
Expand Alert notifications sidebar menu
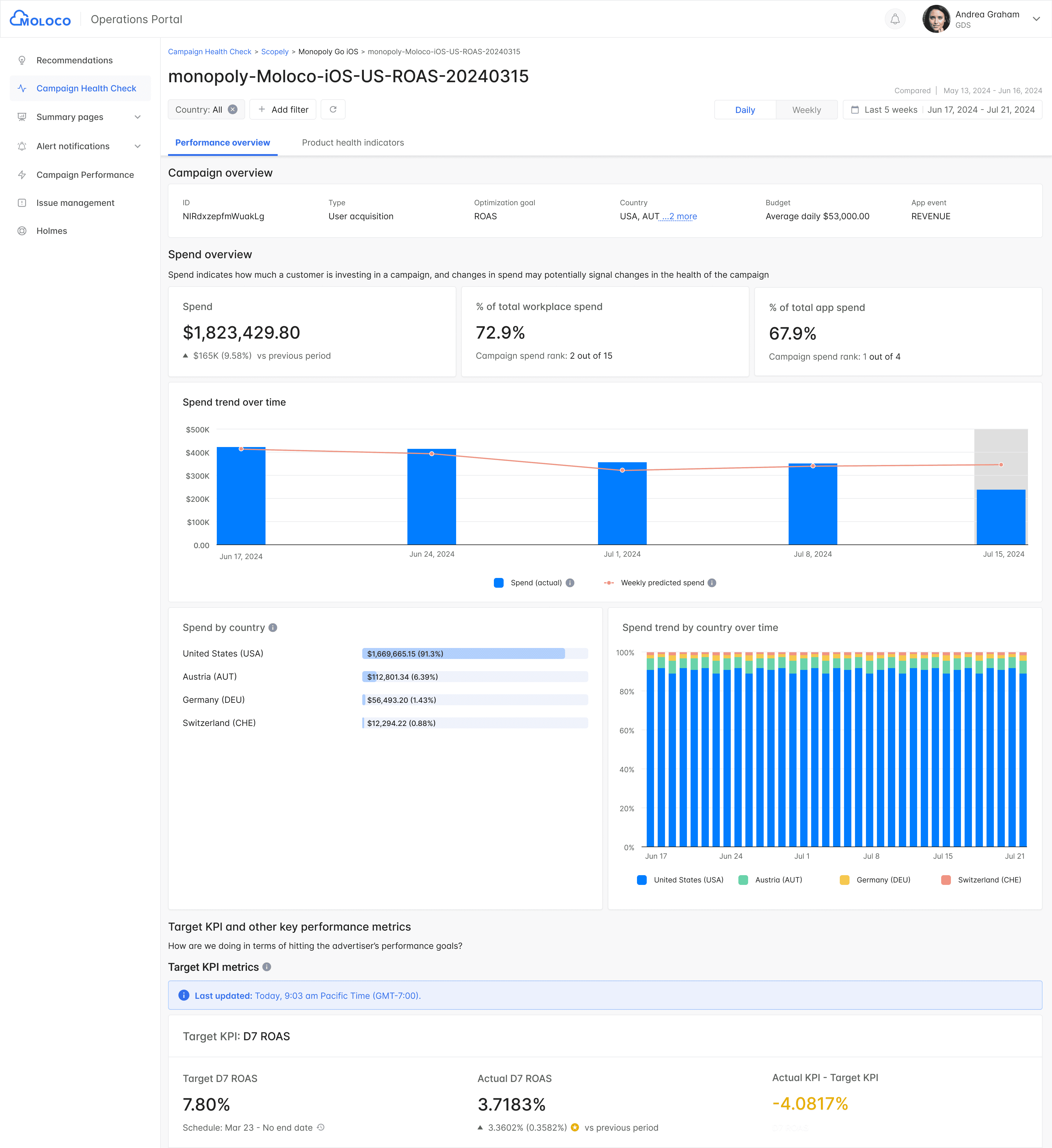pos(137,146)
